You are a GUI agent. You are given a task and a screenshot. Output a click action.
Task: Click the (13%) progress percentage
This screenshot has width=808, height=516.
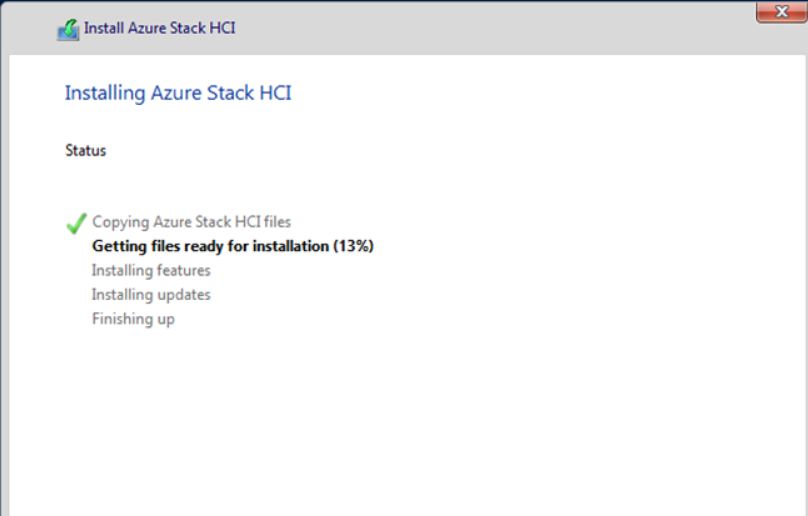click(x=353, y=246)
